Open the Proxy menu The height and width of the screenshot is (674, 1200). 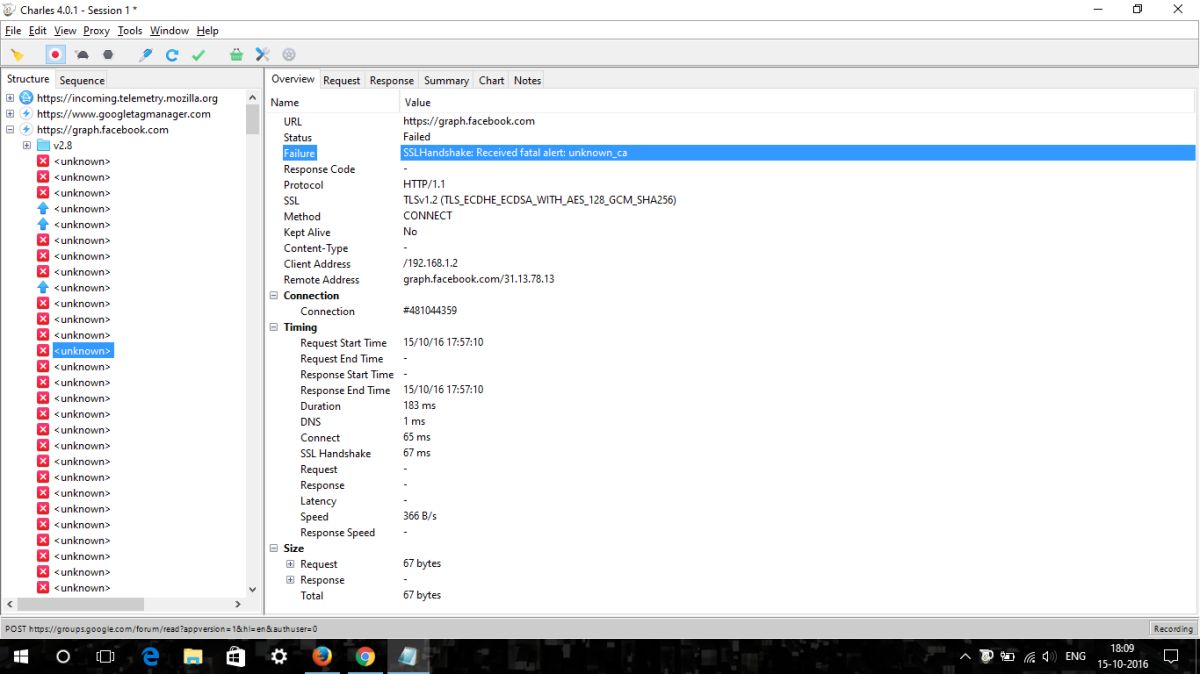[97, 31]
